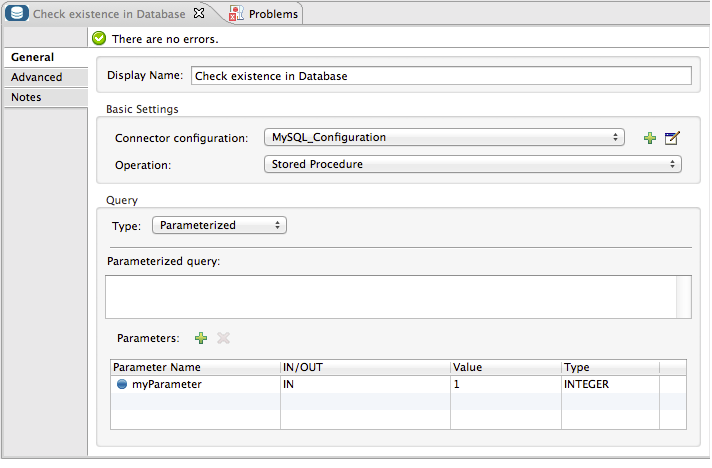Click the green plus to add connector configuration
This screenshot has height=468, width=712.
650,138
